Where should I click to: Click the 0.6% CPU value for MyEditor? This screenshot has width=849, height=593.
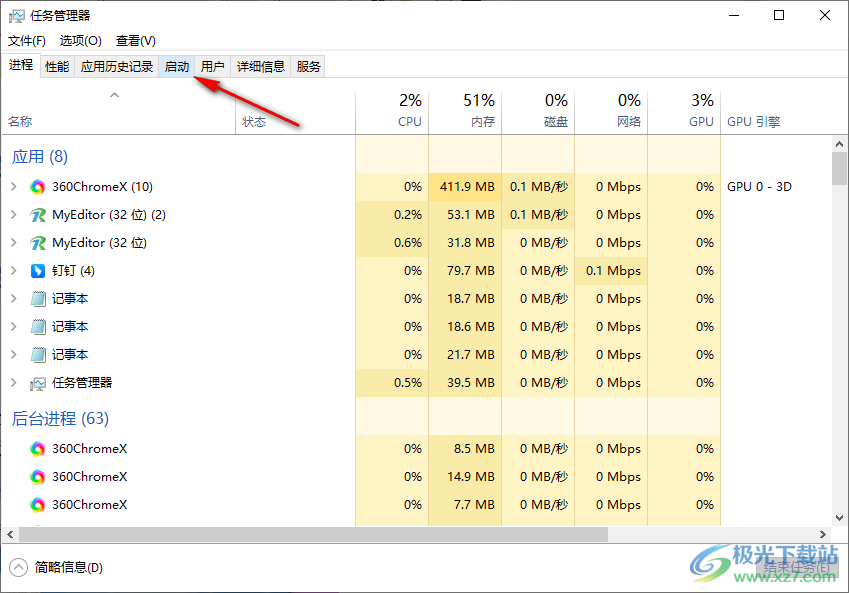408,243
